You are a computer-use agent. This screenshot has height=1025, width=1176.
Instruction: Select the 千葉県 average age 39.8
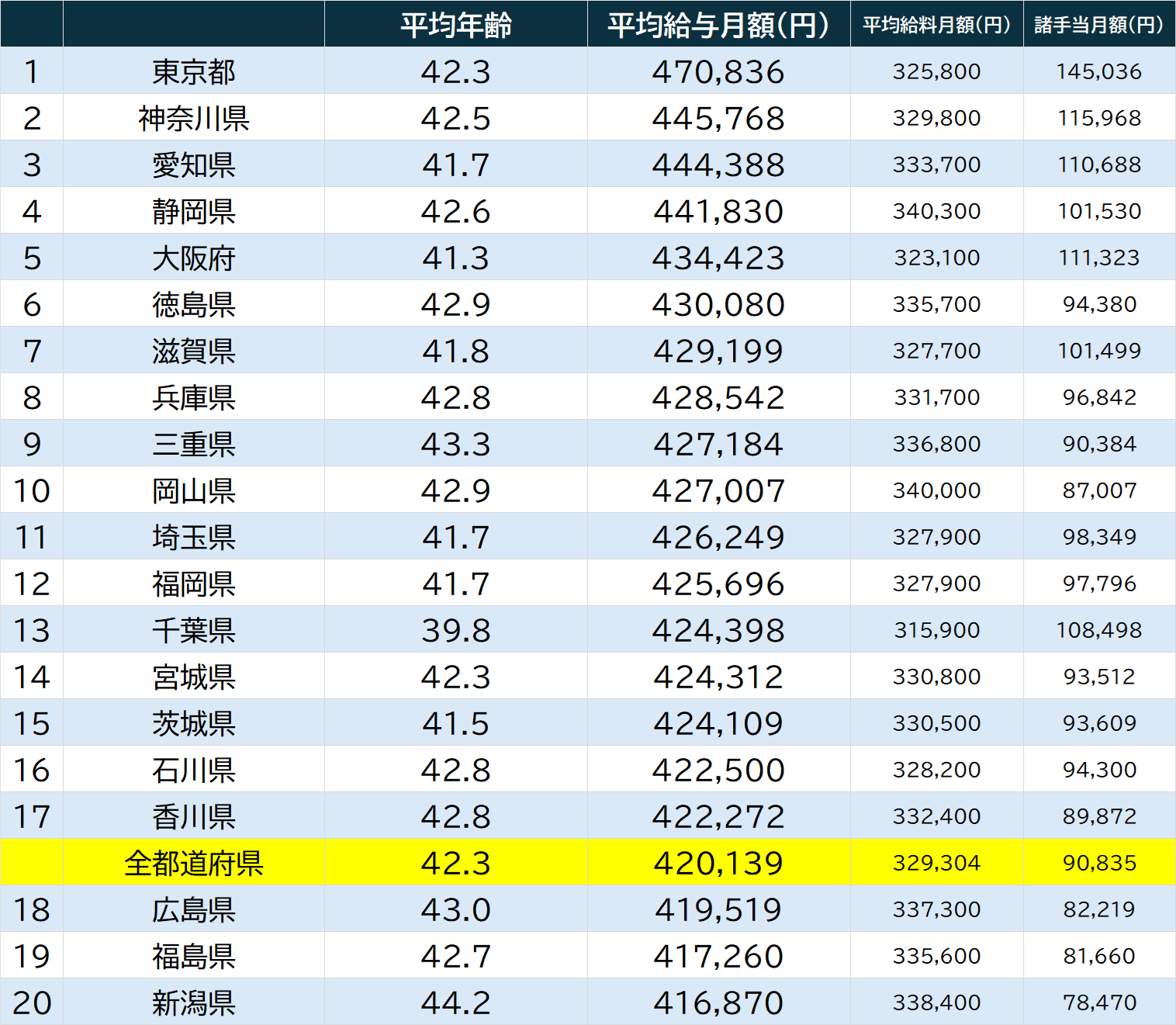[x=456, y=630]
